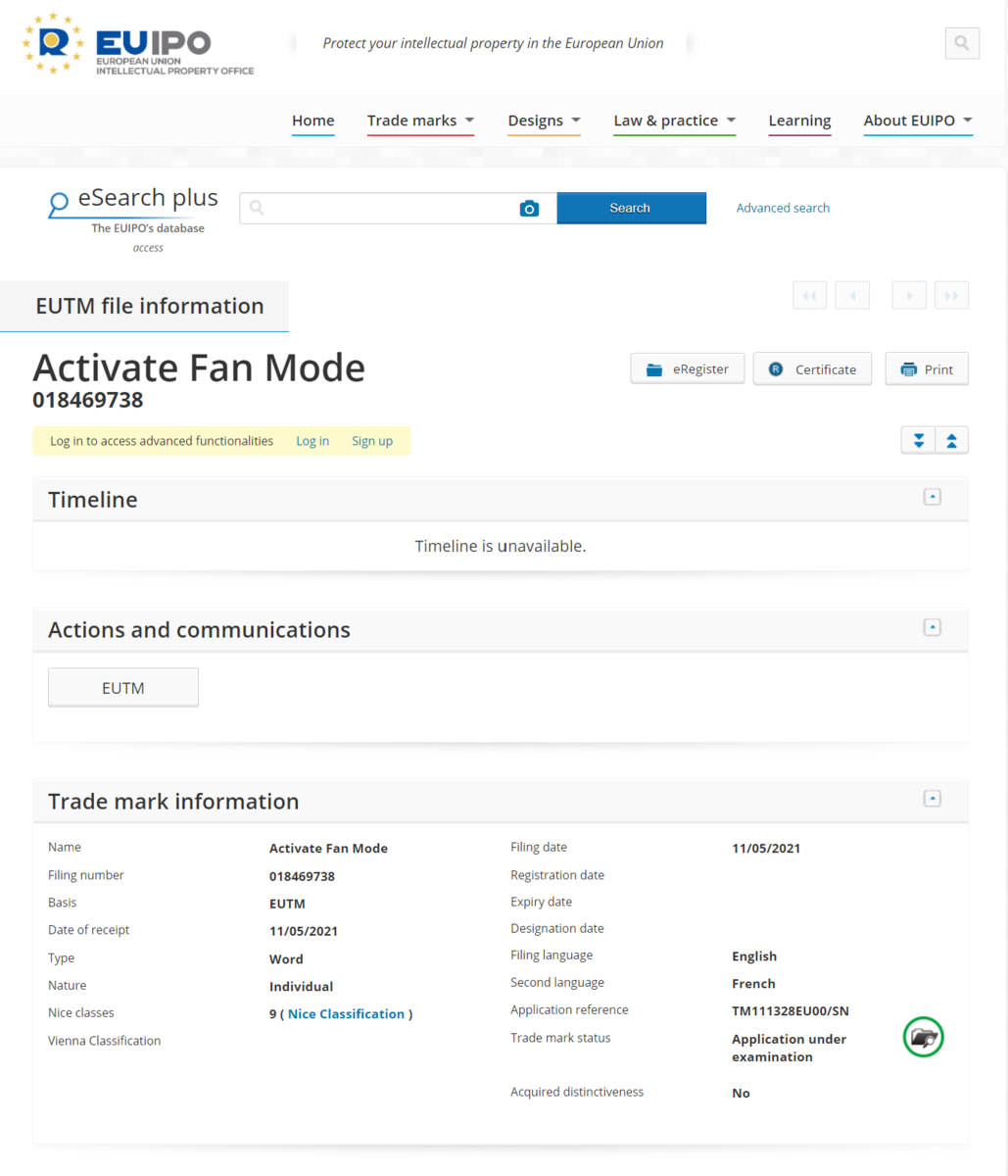Go to the first record arrow
This screenshot has width=1008, height=1176.
click(809, 295)
